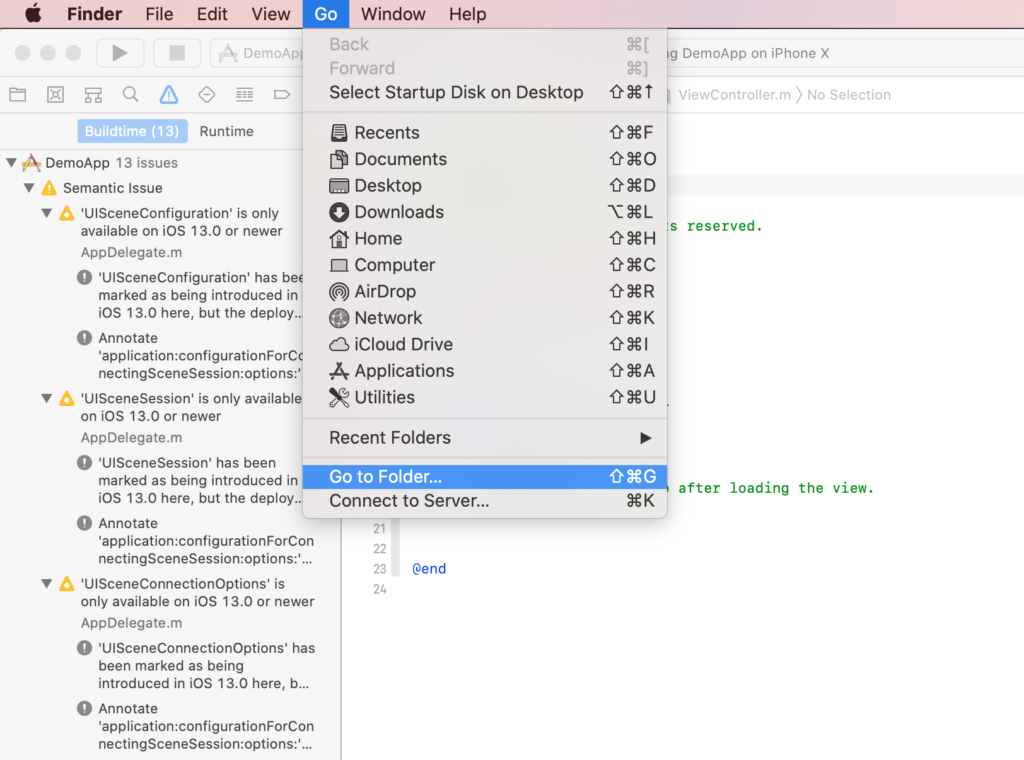
Task: Open the File menu
Action: [159, 14]
